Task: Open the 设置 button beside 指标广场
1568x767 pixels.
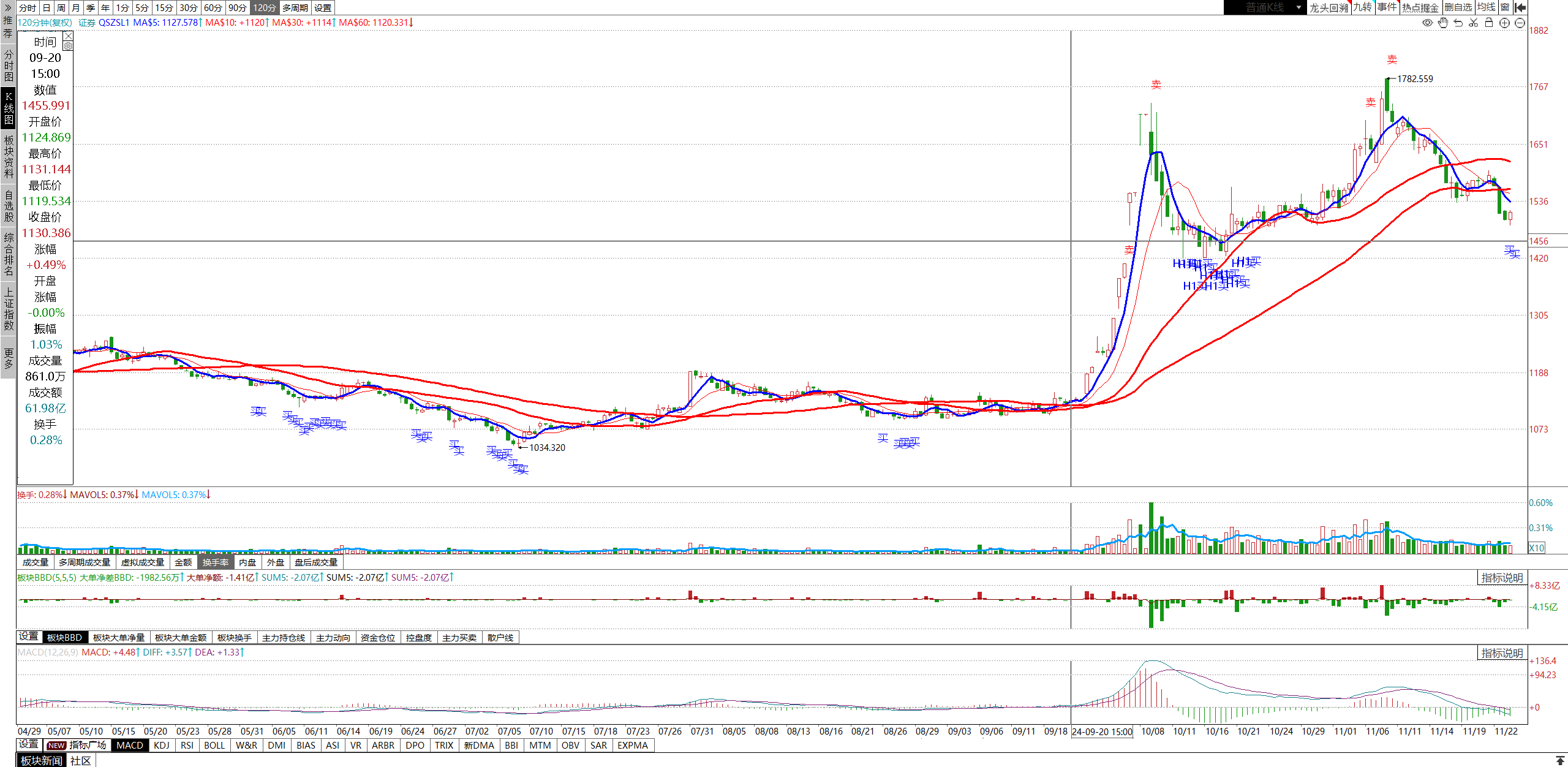Action: [28, 744]
